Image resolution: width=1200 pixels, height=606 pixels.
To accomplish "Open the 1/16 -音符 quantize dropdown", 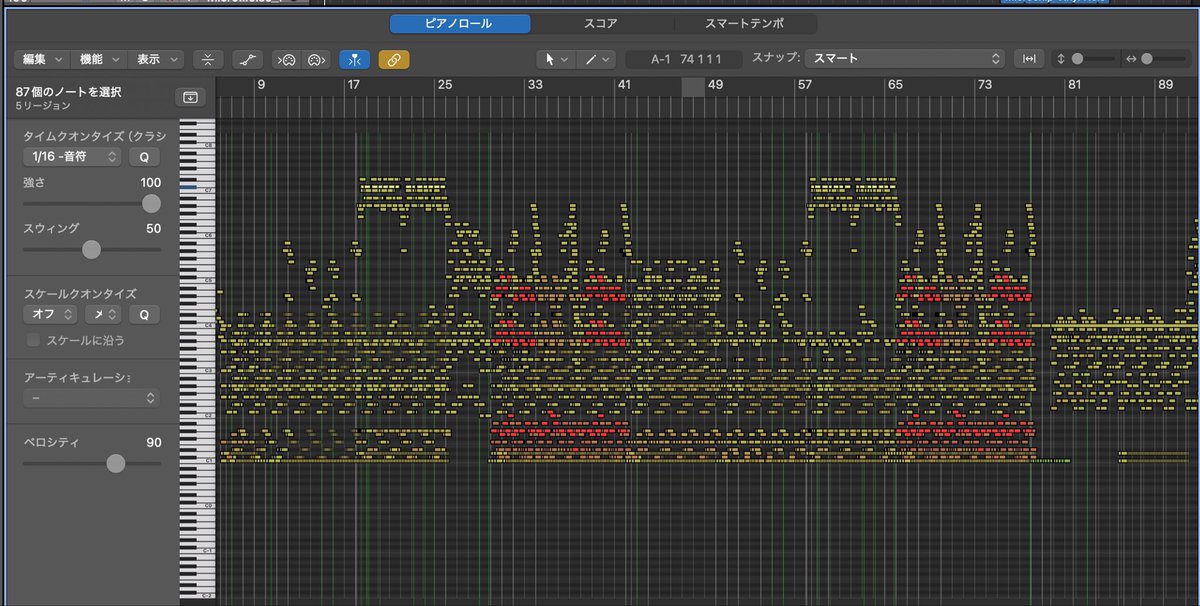I will [72, 157].
